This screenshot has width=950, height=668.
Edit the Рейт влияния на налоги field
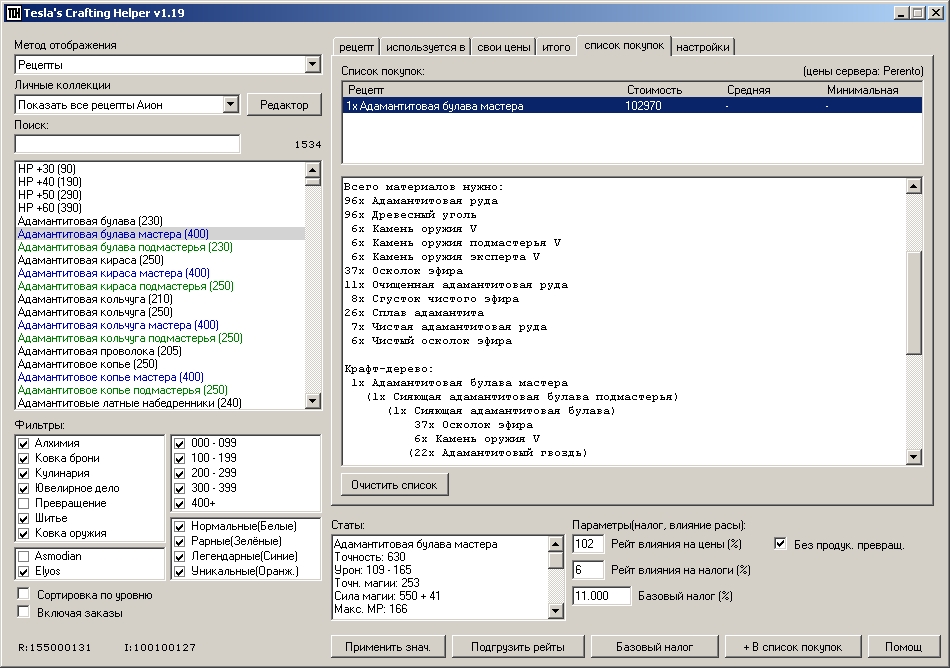point(588,570)
